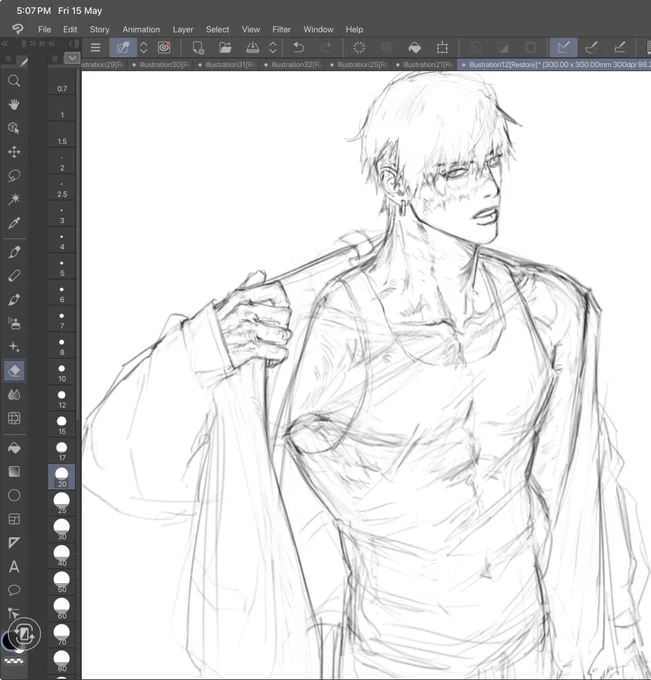Select the Move layer tool
651x680 pixels.
point(14,152)
